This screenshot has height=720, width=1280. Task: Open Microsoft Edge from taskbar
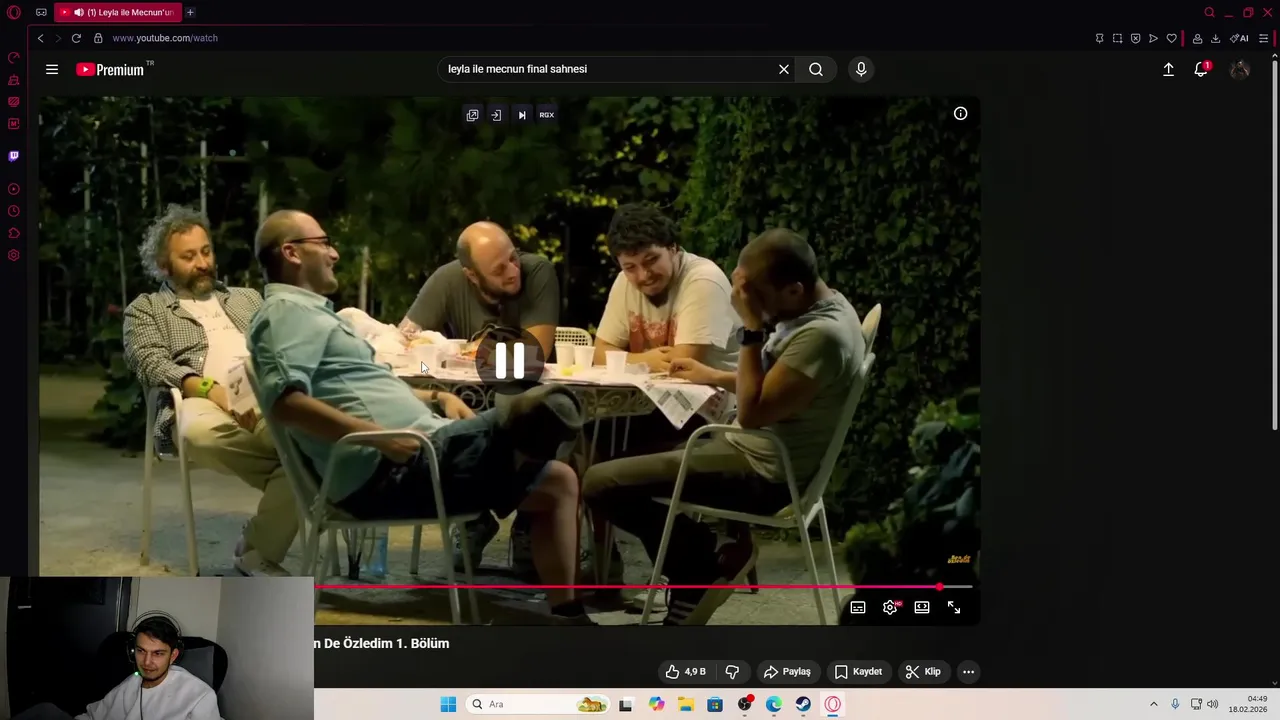pyautogui.click(x=774, y=704)
